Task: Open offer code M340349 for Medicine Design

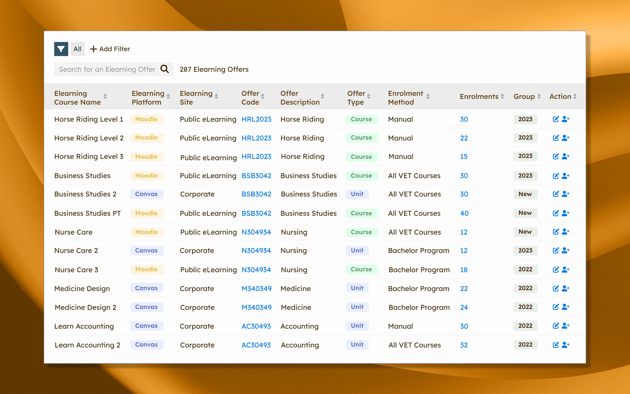Action: tap(256, 288)
